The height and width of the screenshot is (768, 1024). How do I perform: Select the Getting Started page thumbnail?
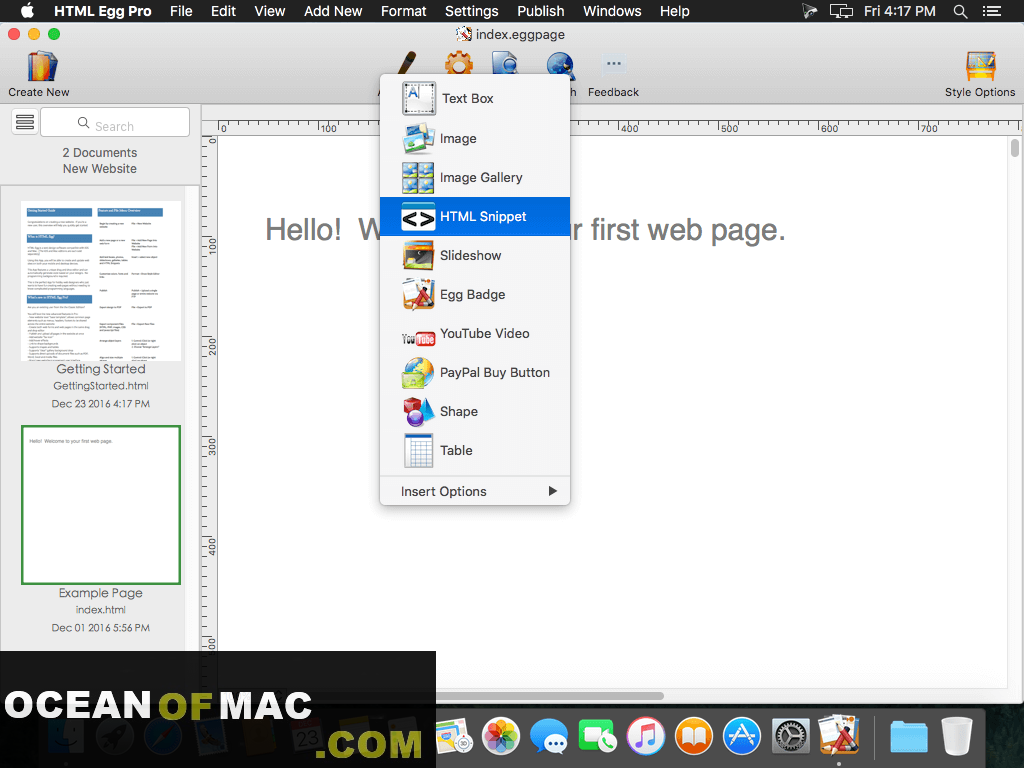pos(101,281)
